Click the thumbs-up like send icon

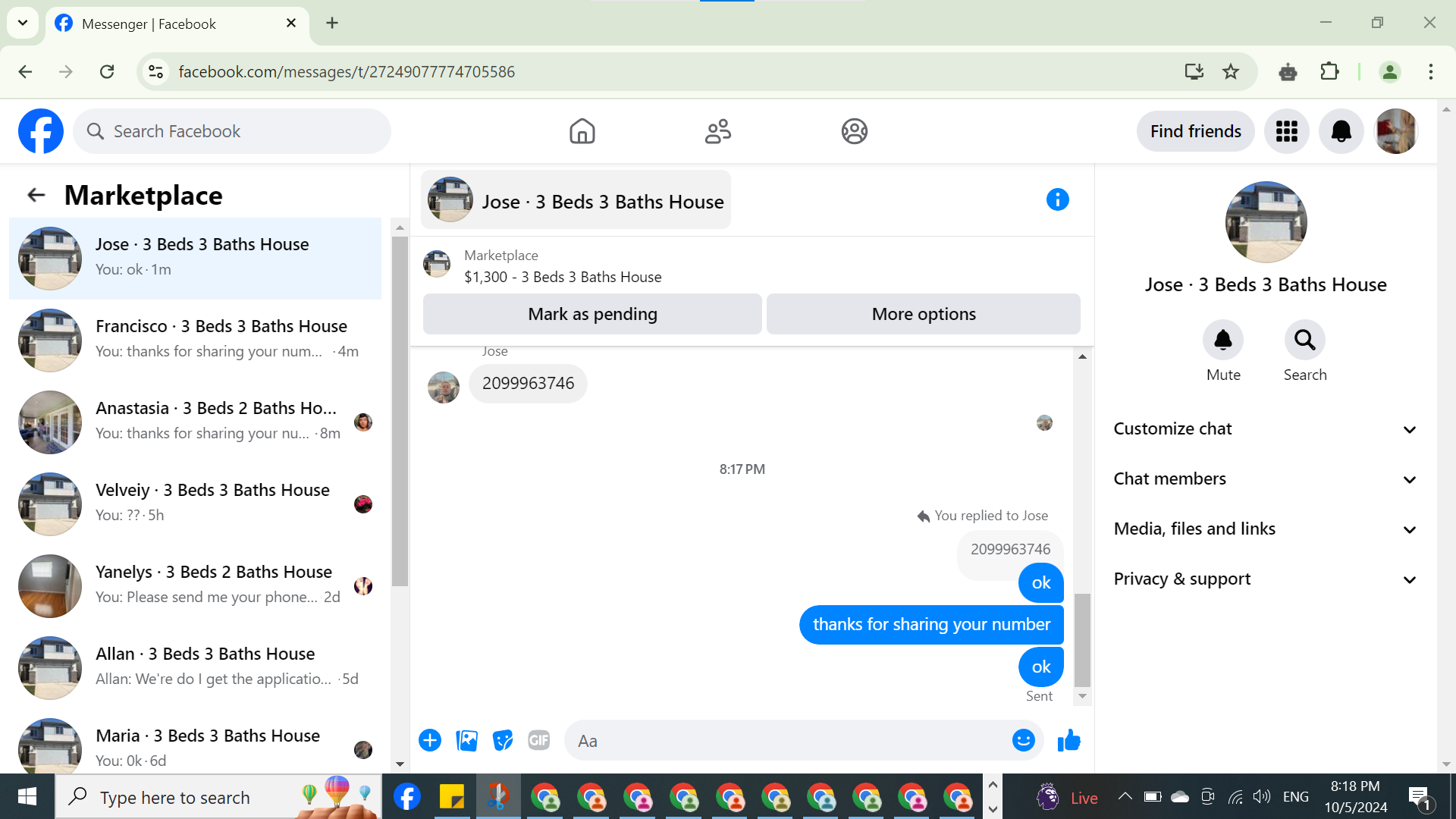point(1068,740)
